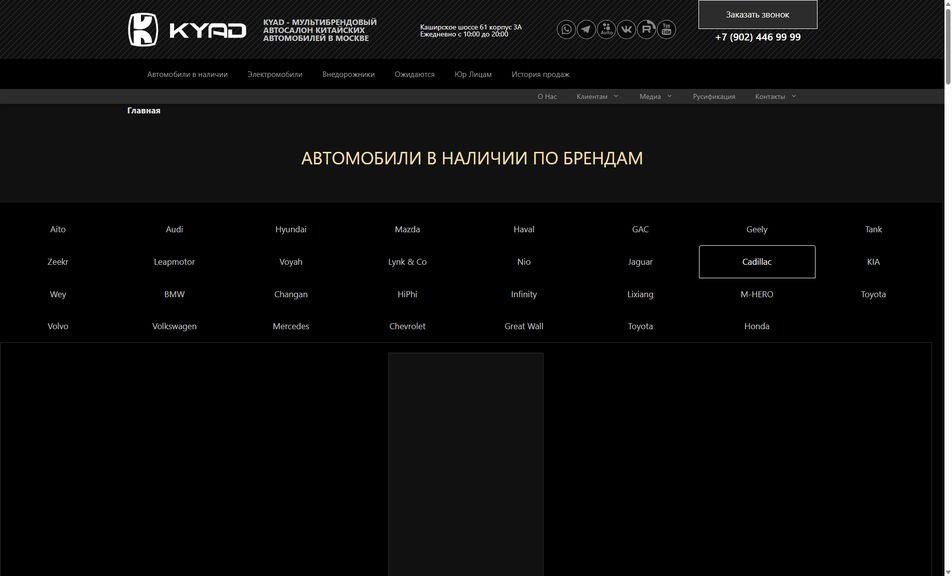Select the highlighted Cadillac brand
Image resolution: width=952 pixels, height=576 pixels.
point(757,262)
